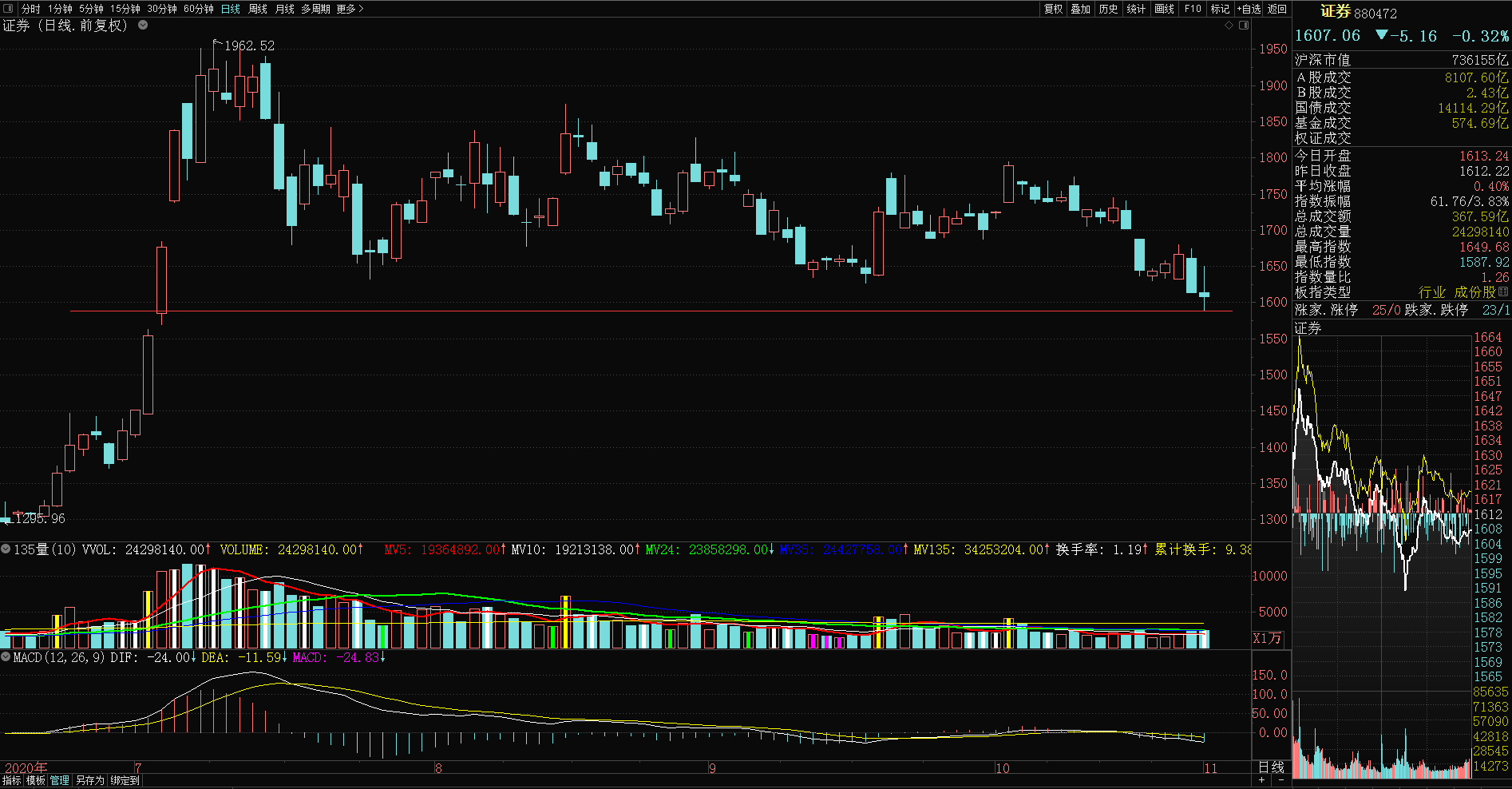Click the X1万 volume scale label
Screen dimensions: 1512x789
[1267, 637]
